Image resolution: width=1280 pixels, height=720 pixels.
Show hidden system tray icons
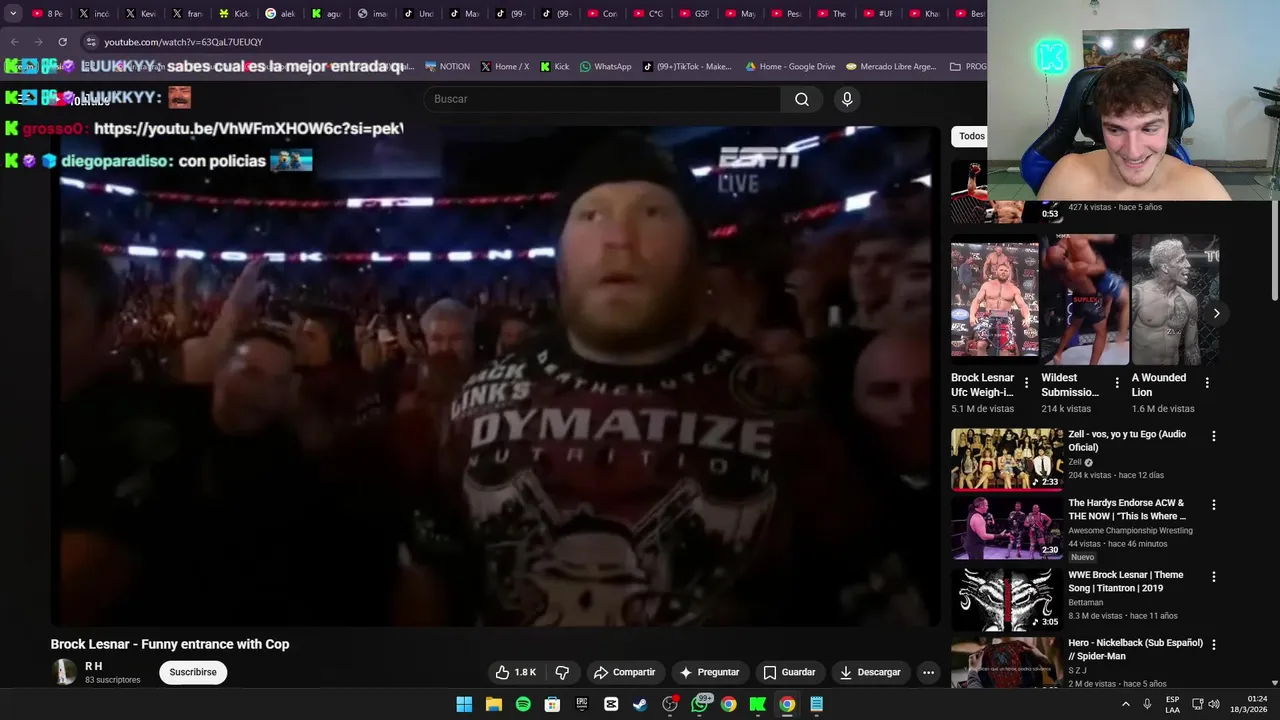click(x=1125, y=704)
